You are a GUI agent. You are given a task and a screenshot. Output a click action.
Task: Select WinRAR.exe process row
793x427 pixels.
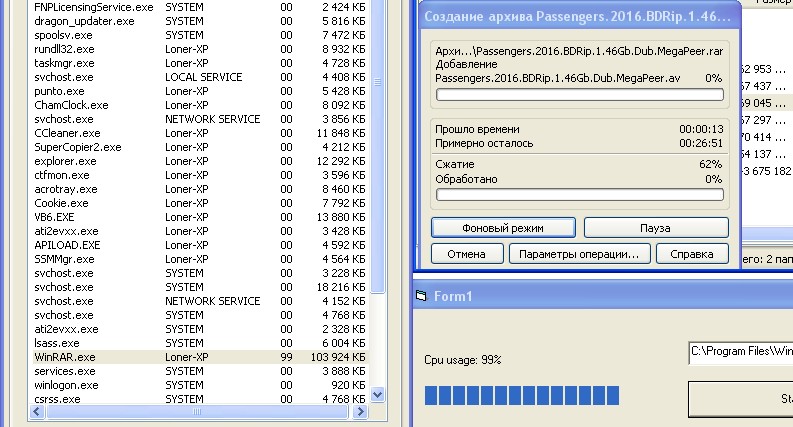(x=200, y=357)
